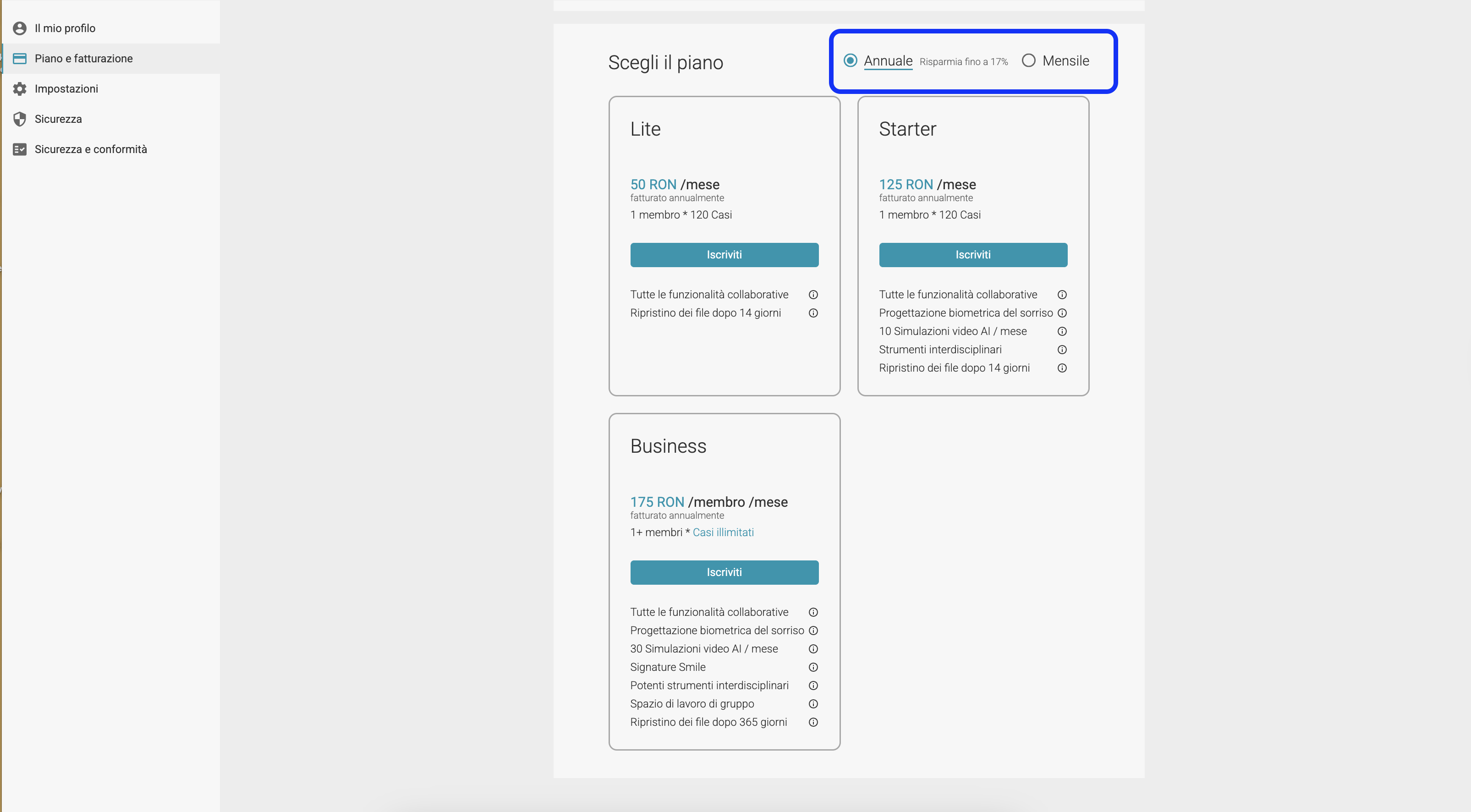The image size is (1471, 812).
Task: Select the Annuale billing radio button
Action: point(850,60)
